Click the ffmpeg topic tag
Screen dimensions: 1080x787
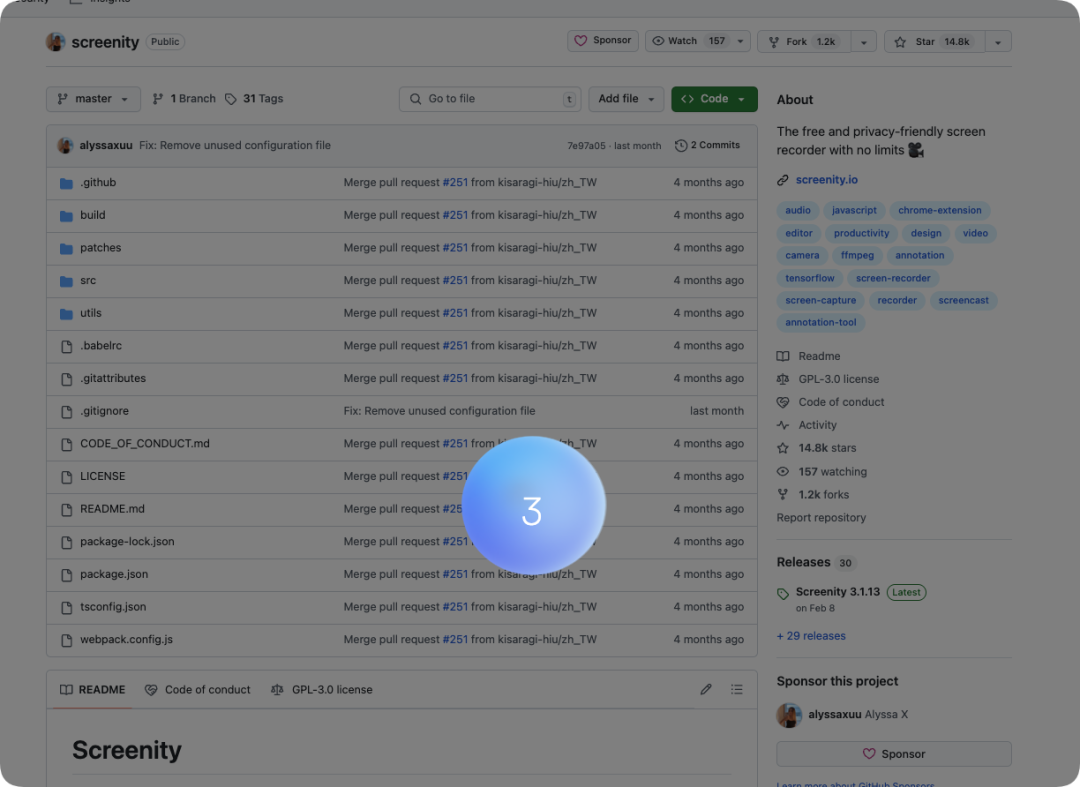point(857,255)
